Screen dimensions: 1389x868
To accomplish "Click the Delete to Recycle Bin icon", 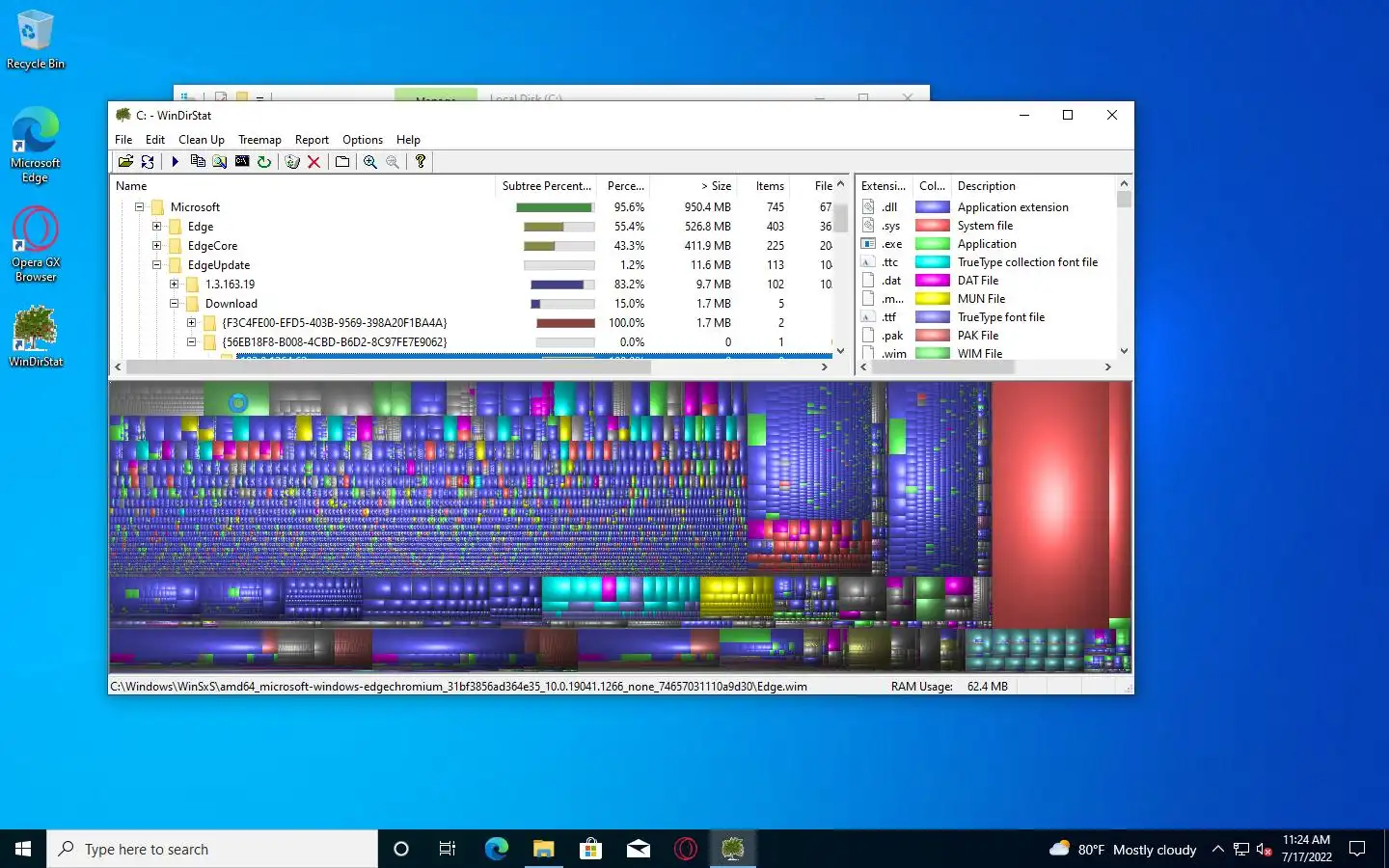I will pyautogui.click(x=292, y=162).
